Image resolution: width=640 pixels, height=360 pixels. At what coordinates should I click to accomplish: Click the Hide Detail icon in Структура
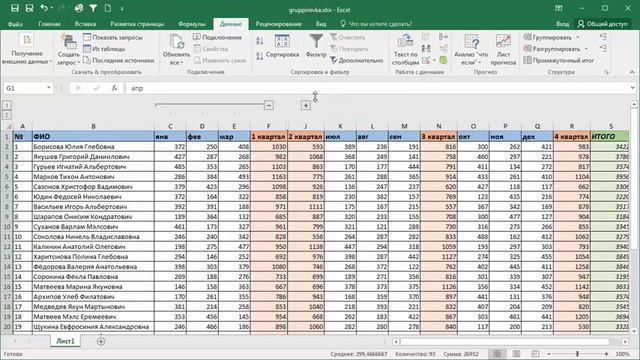click(x=604, y=49)
